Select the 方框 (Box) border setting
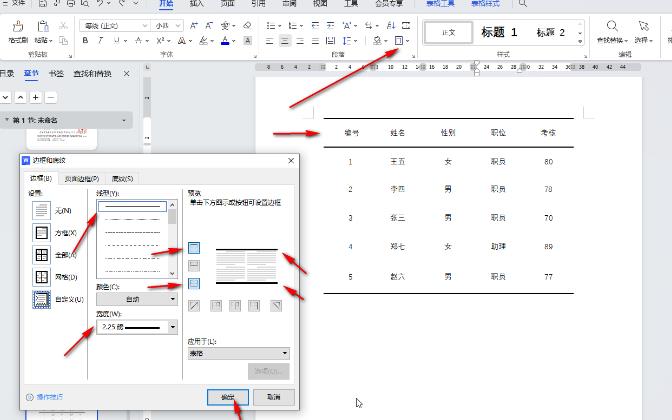The image size is (672, 420). click(42, 232)
